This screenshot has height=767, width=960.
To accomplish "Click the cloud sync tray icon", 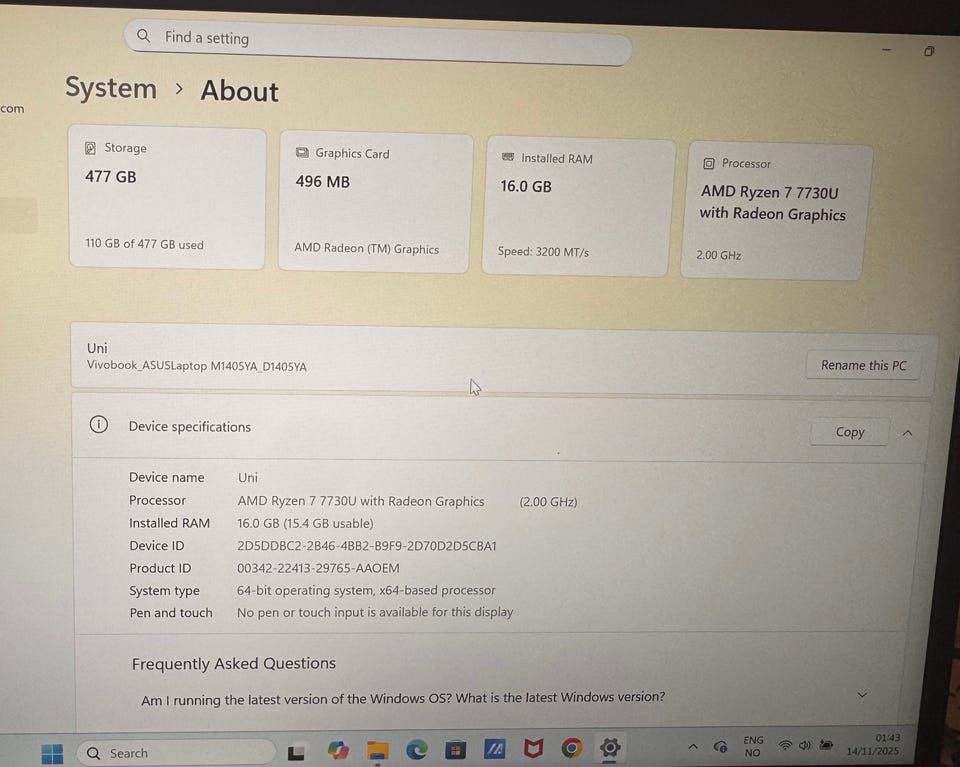I will tap(721, 746).
